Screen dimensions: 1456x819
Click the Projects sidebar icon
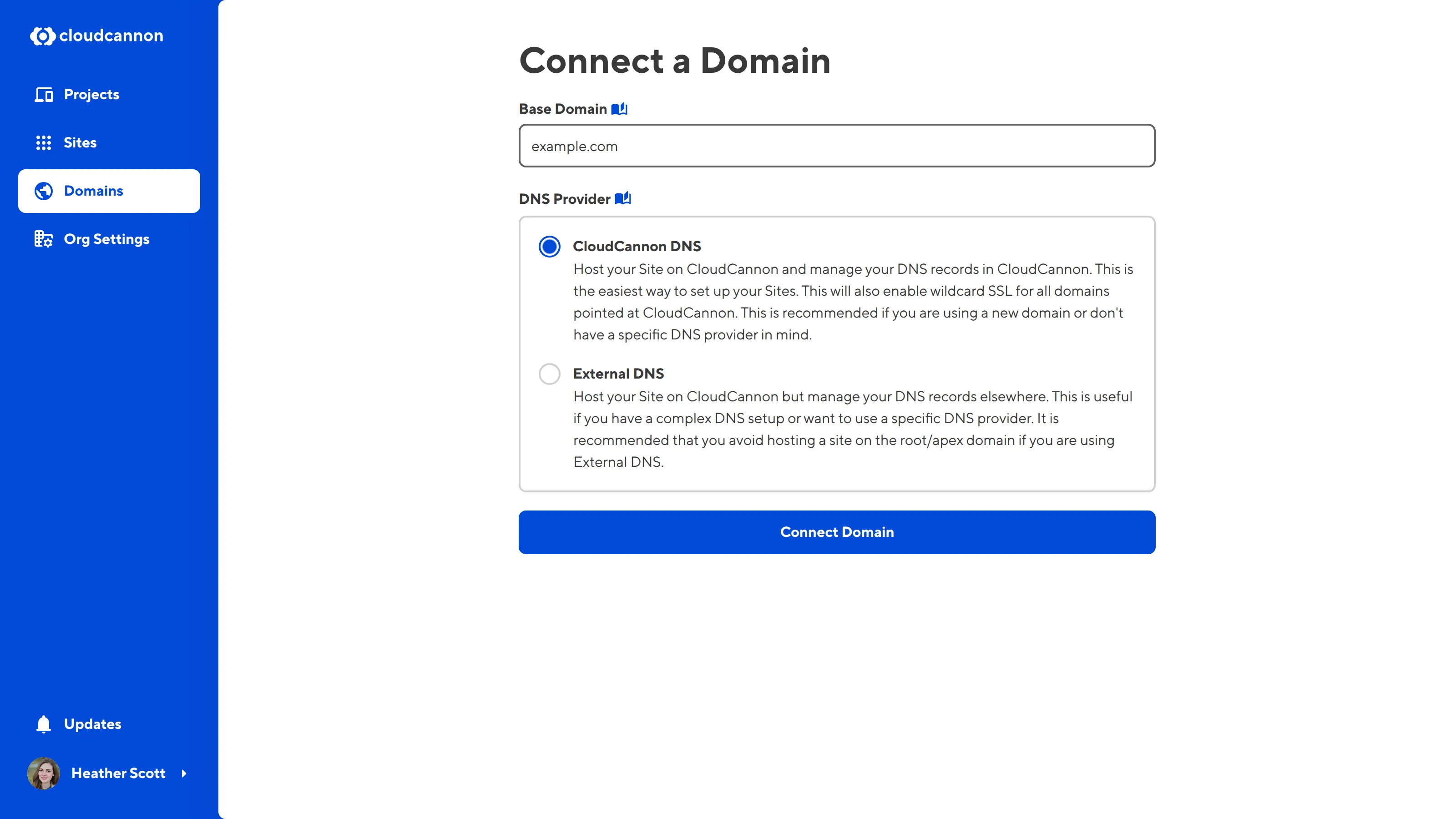44,94
